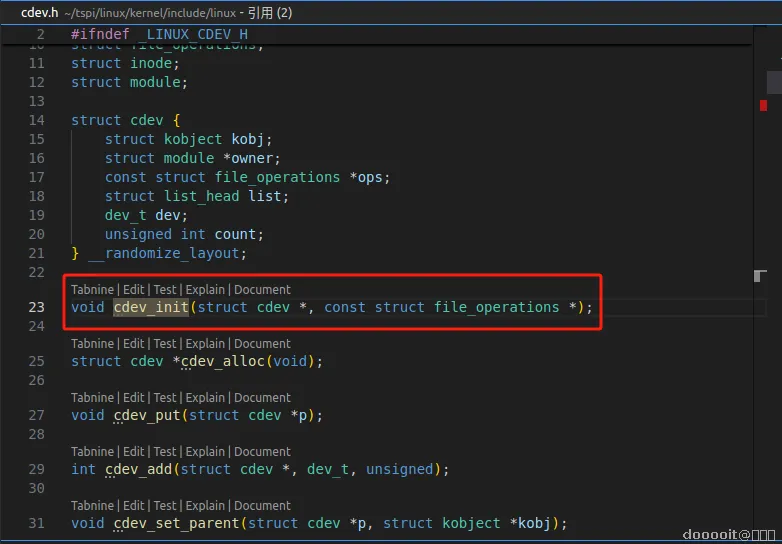
Task: Click the dev_t type on line 19
Action: point(126,215)
